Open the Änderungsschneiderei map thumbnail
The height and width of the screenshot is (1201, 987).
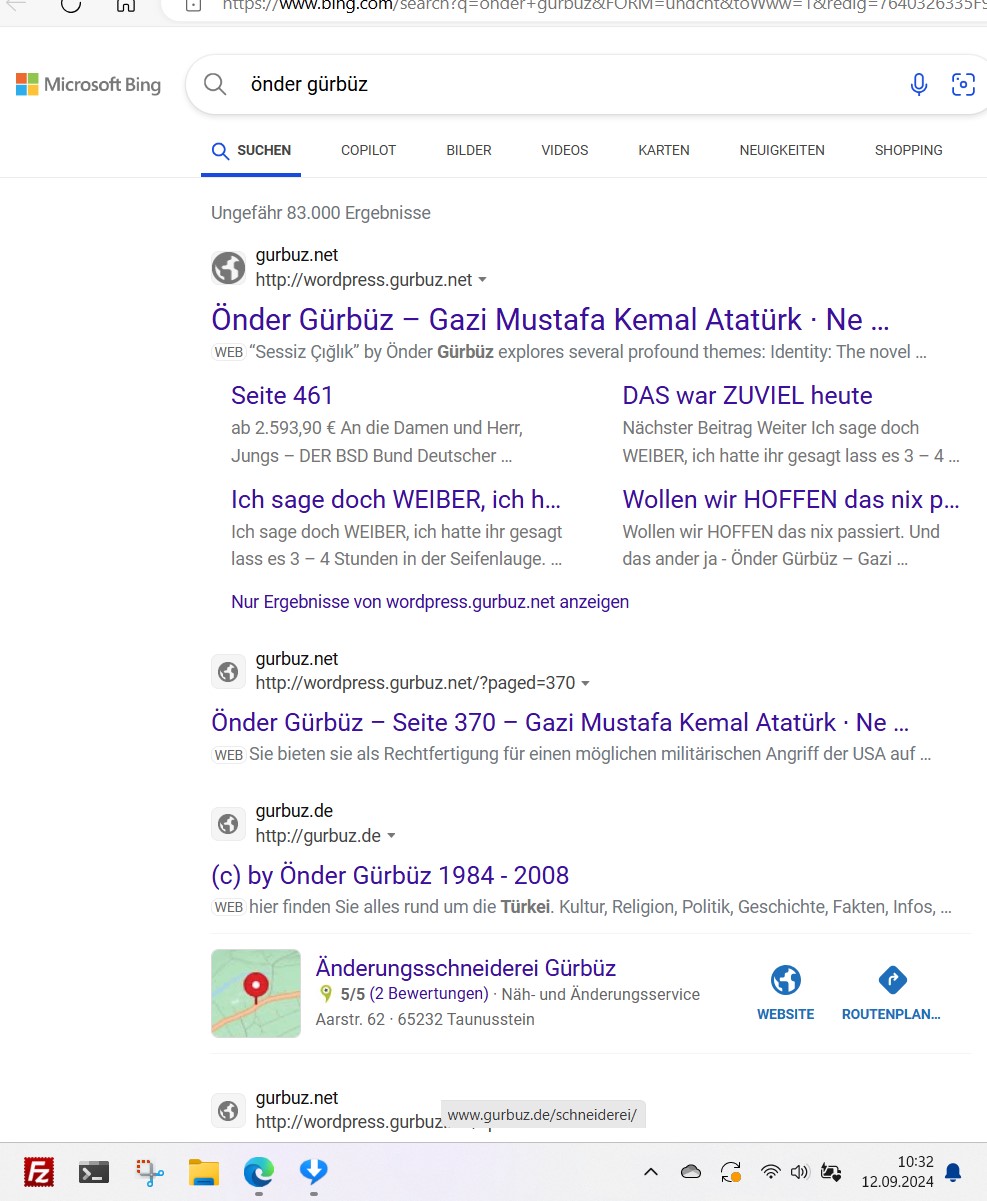[x=256, y=993]
